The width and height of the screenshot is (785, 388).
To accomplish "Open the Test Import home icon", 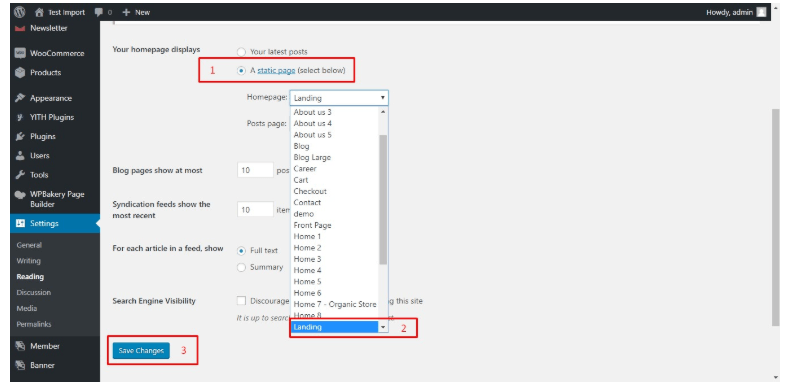I will pos(39,12).
